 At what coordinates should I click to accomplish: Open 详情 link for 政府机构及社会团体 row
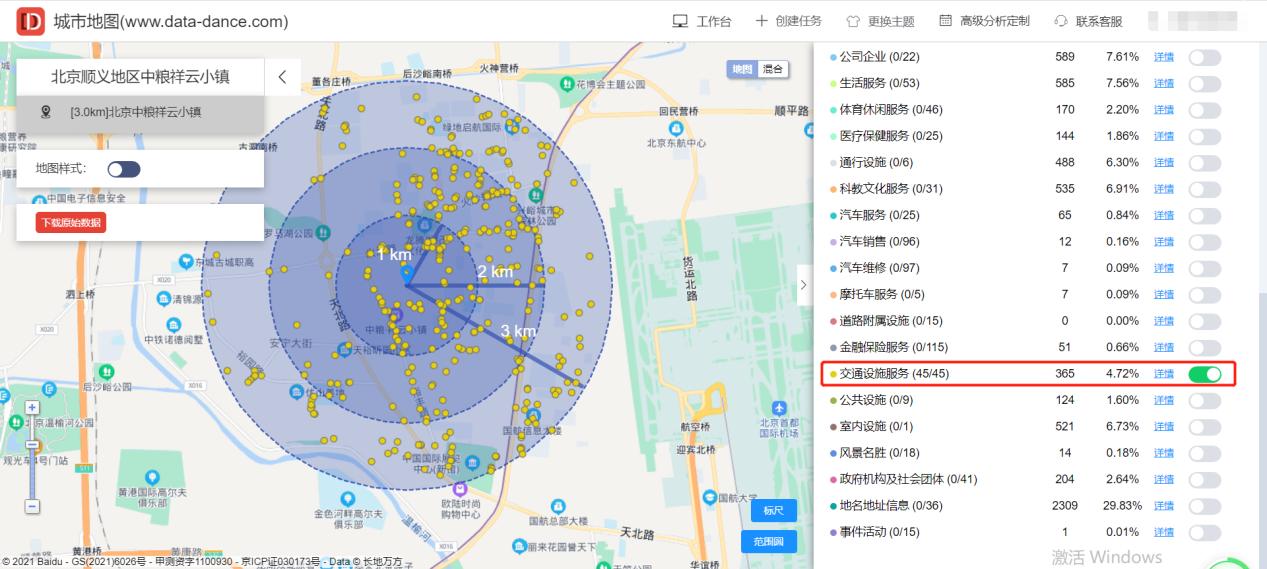[1164, 479]
